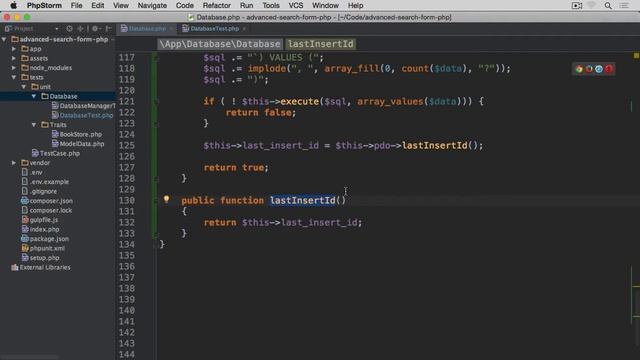Screen dimensions: 640x360
Task: Expand the assets folder
Action: (14, 58)
